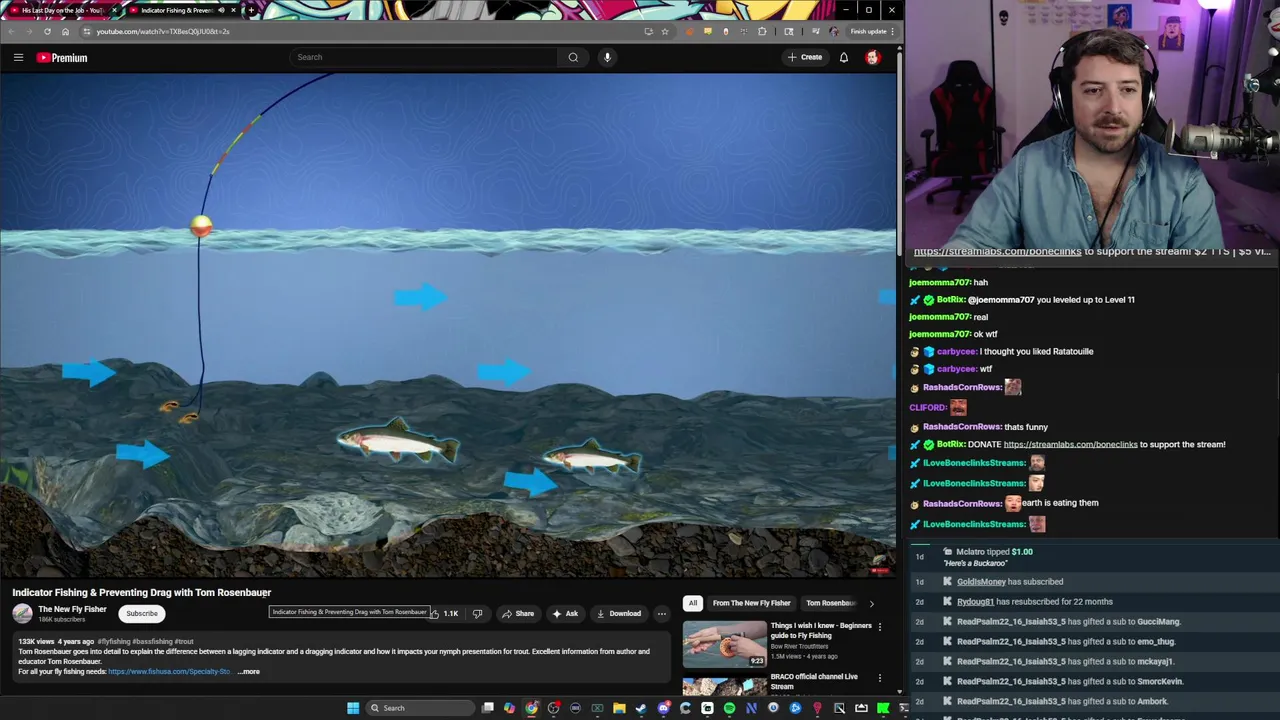
Task: Open the Windows Start menu
Action: point(353,708)
